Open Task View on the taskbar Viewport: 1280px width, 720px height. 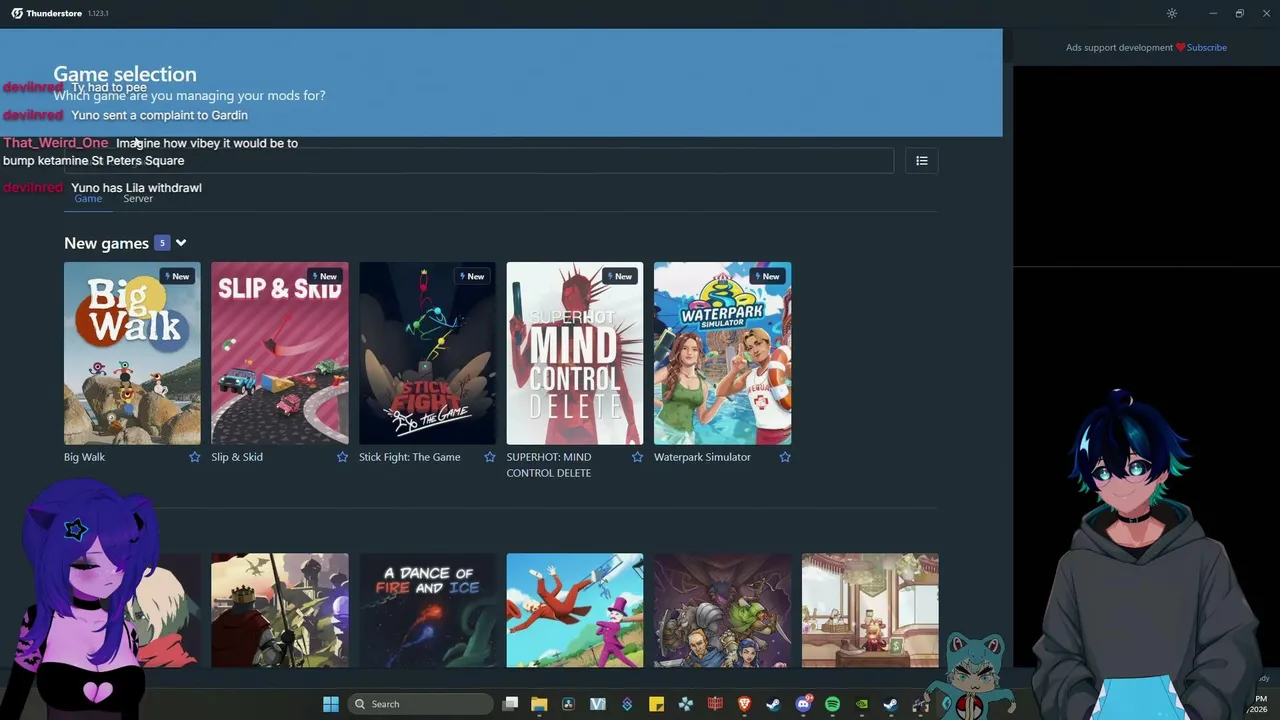(x=510, y=704)
